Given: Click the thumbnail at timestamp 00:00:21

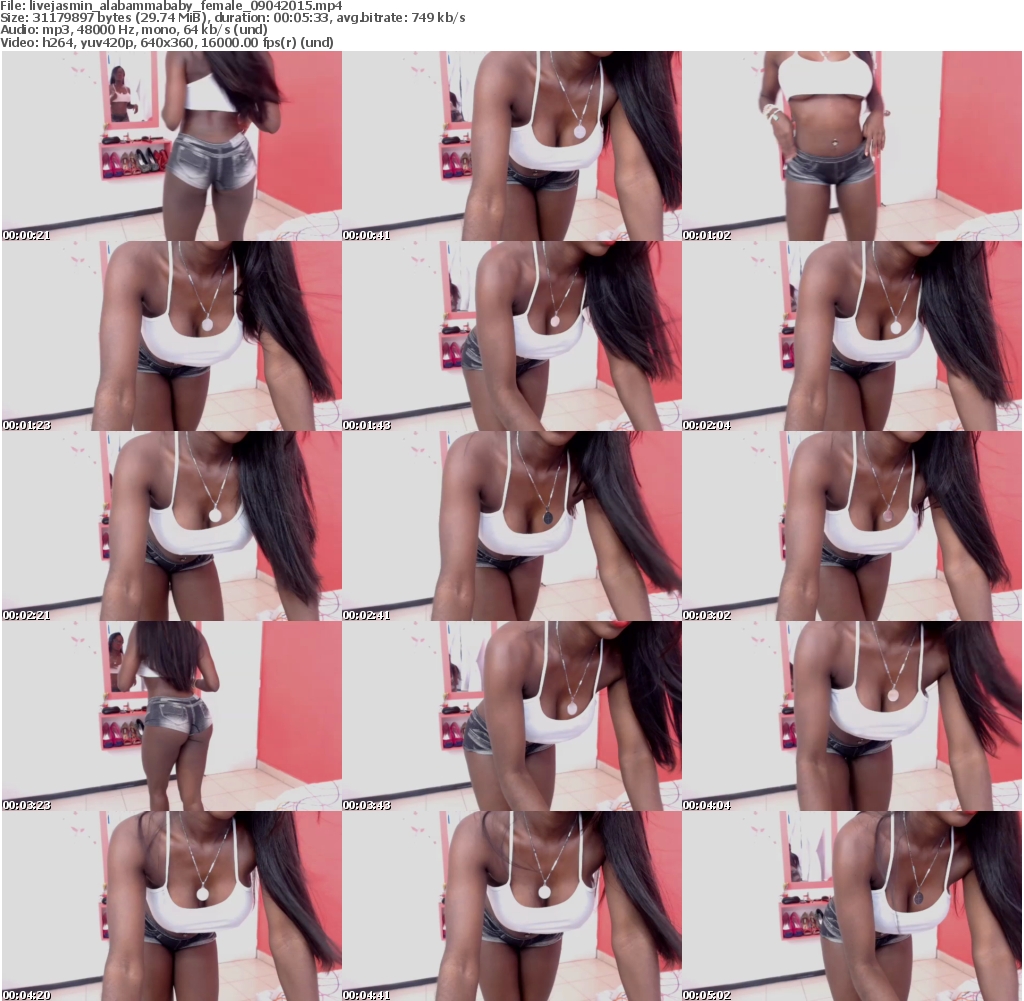Looking at the screenshot, I should click(171, 146).
